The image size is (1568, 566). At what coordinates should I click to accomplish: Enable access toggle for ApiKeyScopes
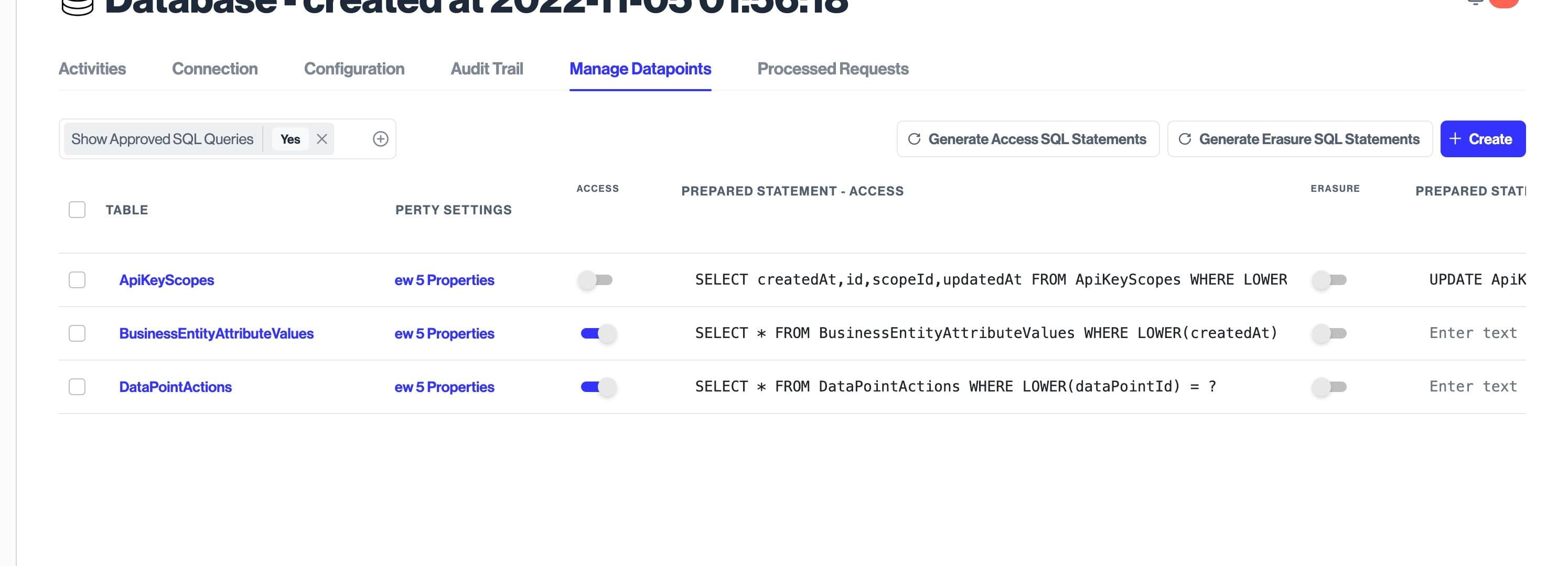(595, 280)
